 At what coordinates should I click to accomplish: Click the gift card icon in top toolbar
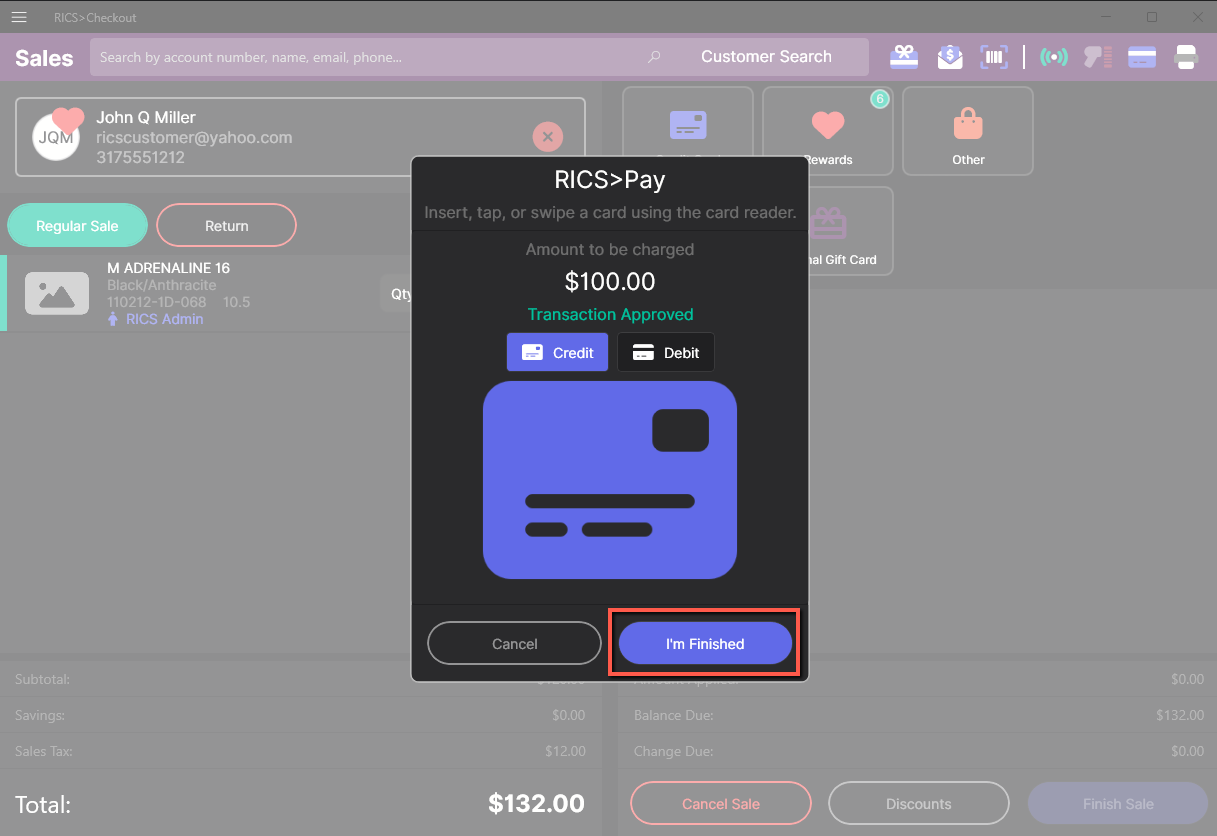click(x=904, y=57)
